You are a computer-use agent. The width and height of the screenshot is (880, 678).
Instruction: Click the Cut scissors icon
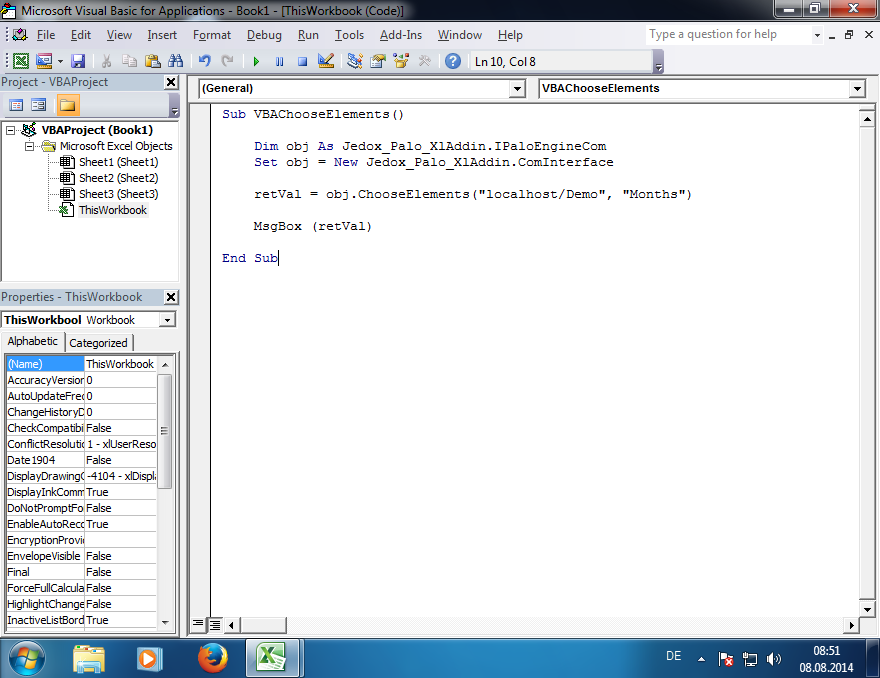[x=106, y=61]
